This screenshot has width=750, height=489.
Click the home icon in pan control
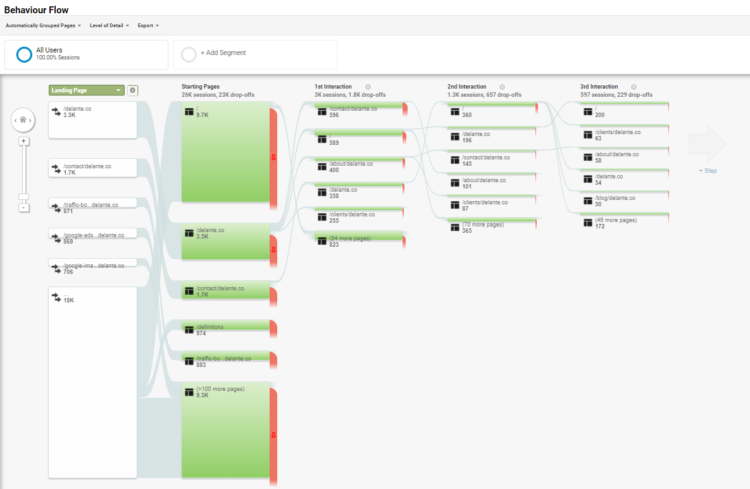22,121
